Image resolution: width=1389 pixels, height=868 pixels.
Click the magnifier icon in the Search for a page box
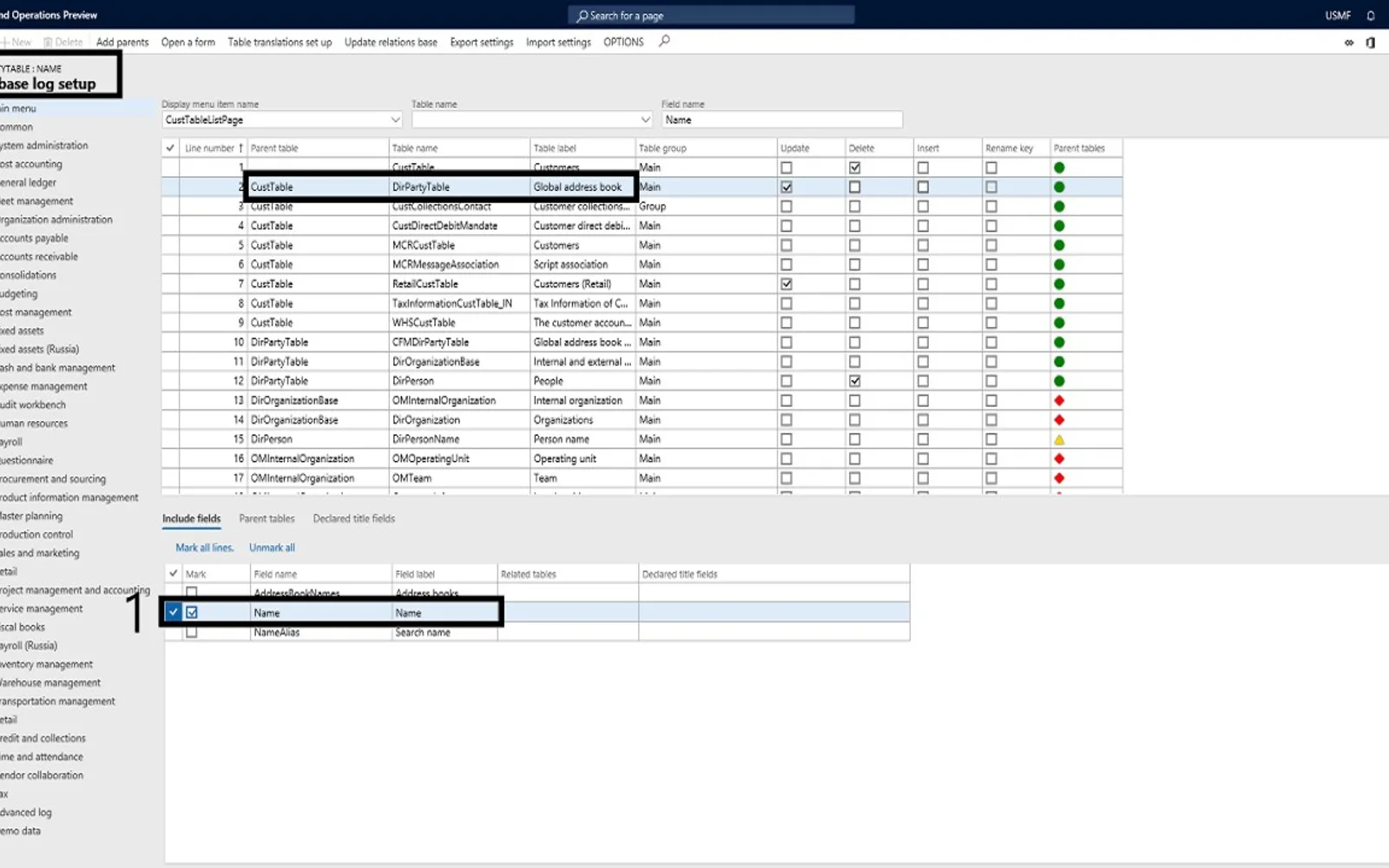click(582, 16)
